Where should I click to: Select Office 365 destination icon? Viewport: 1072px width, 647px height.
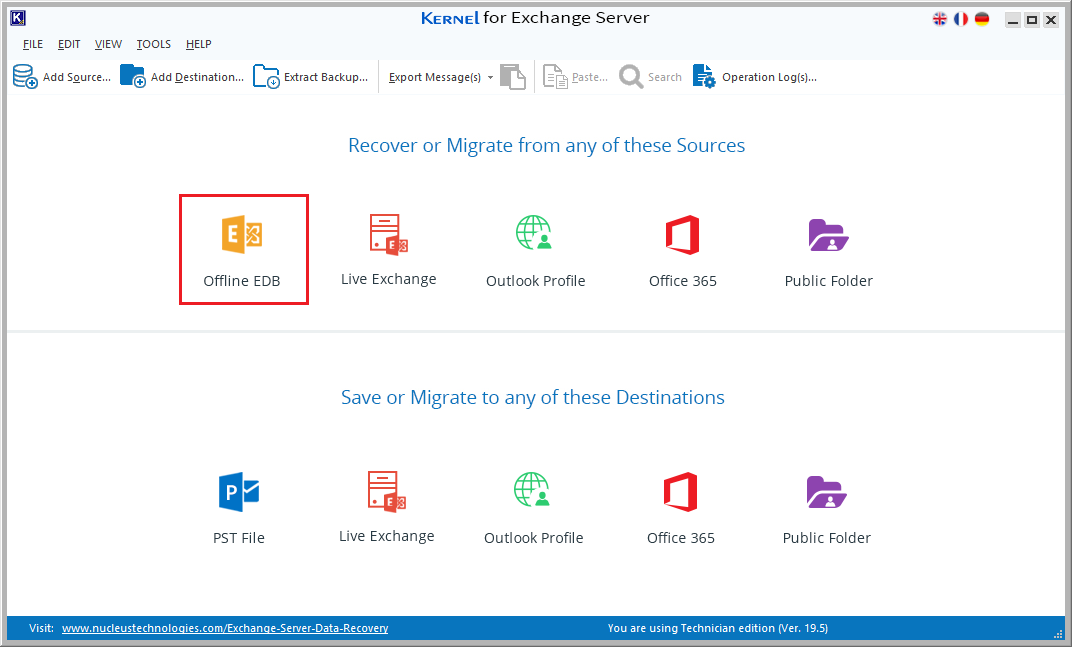pos(680,493)
